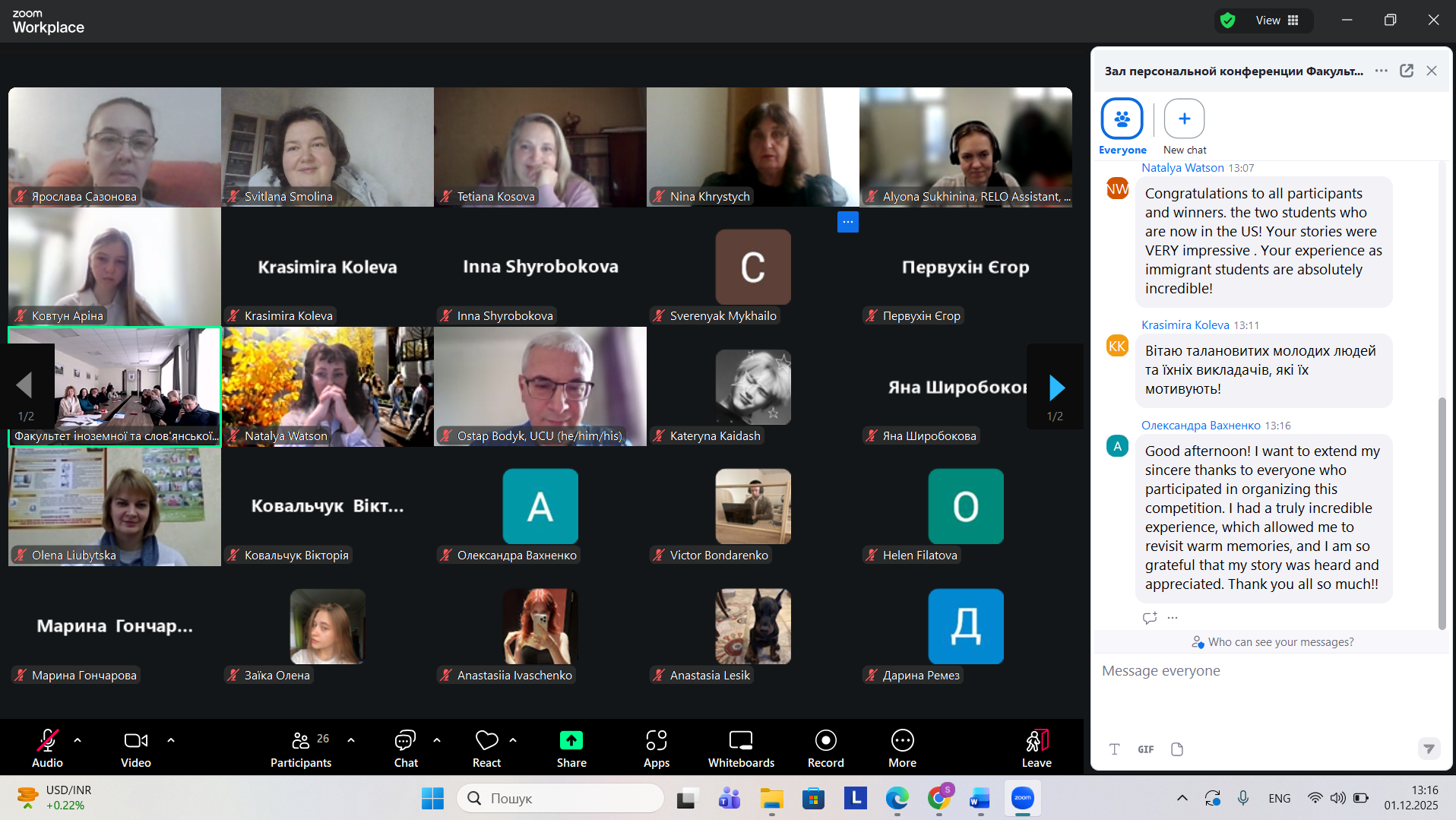Open the reactions options chevron
Screen dimensions: 1456x820
coord(513,739)
